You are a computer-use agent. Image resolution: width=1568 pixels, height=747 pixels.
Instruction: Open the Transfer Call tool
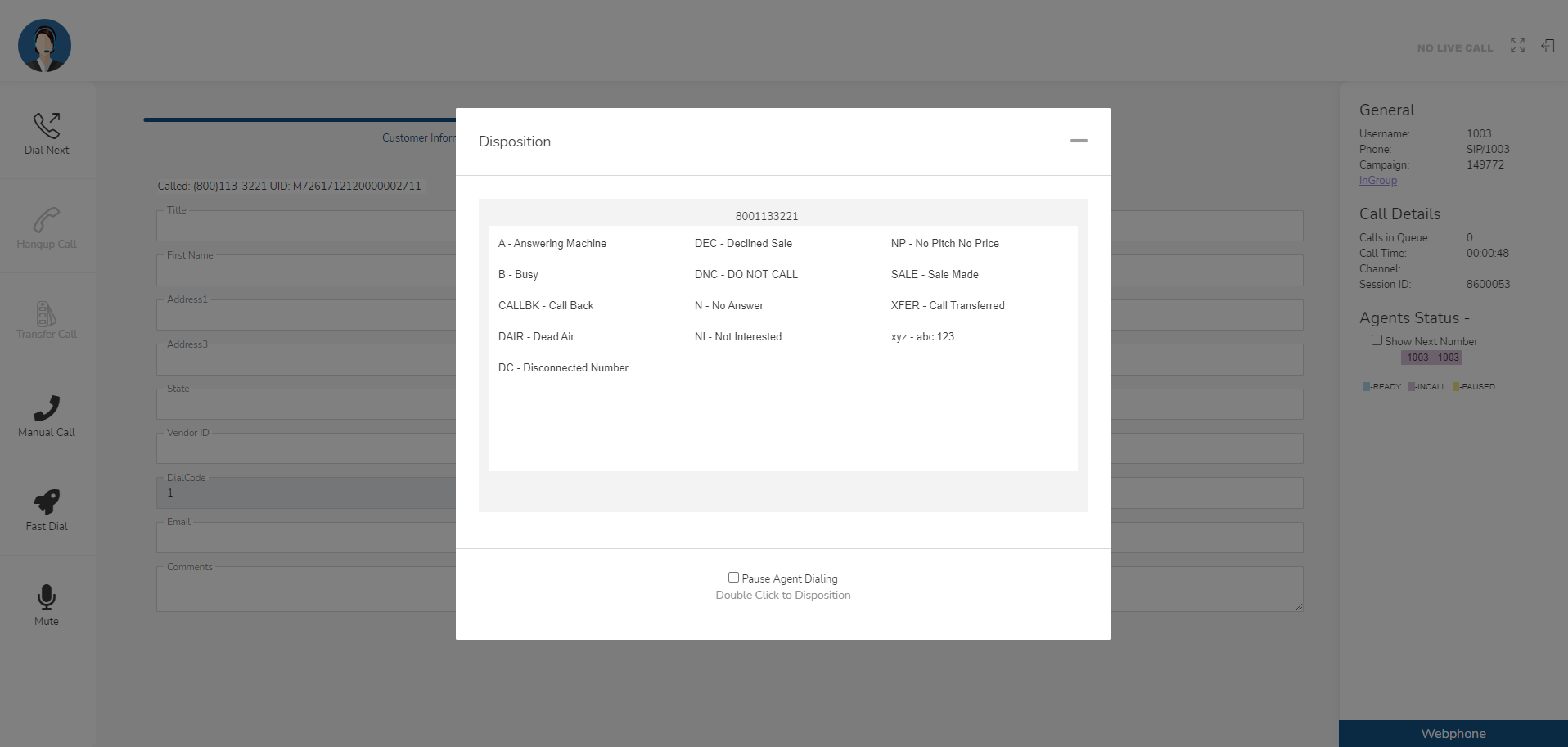pos(46,321)
